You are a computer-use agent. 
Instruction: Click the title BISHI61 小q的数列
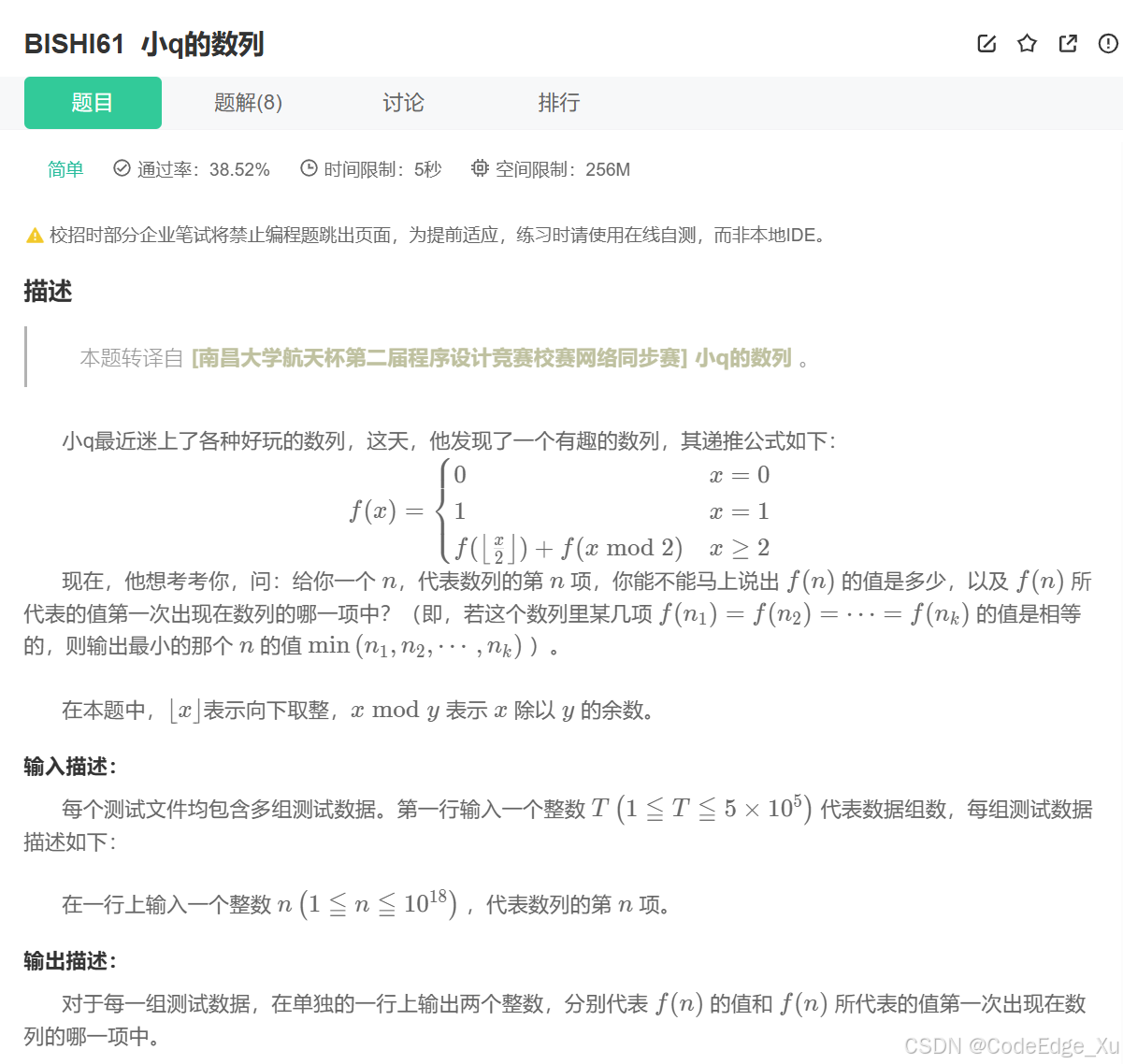[x=145, y=43]
